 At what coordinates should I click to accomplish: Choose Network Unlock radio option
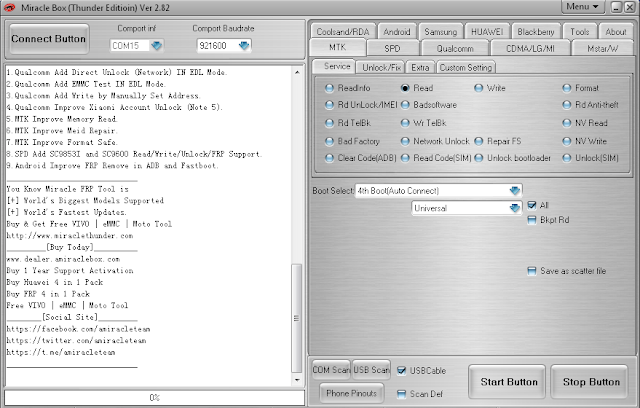tap(435, 141)
